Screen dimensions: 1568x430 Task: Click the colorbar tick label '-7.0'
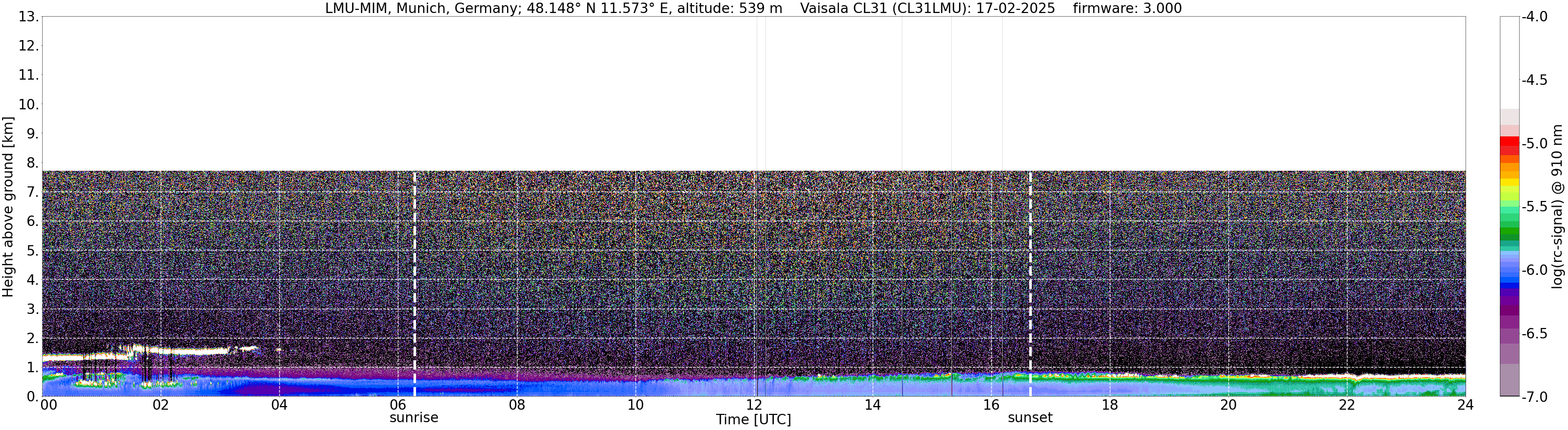(1534, 397)
